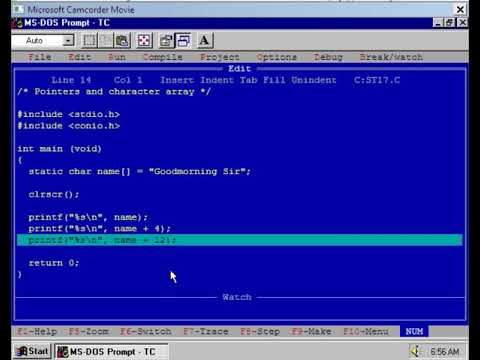Image resolution: width=480 pixels, height=360 pixels.
Task: Click the 'clrscr();' line
Action: click(x=54, y=194)
